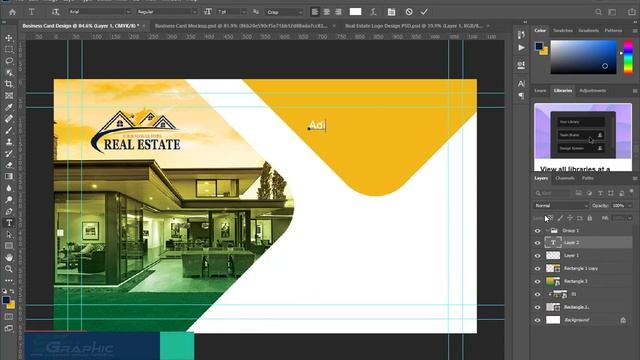Cancel current text edits

tap(409, 12)
